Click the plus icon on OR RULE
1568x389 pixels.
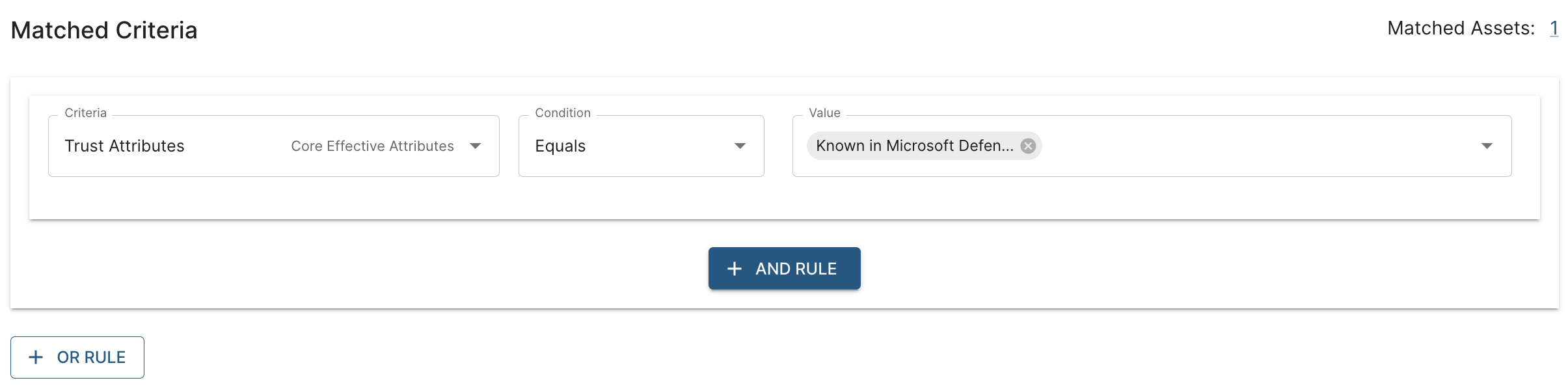(36, 357)
